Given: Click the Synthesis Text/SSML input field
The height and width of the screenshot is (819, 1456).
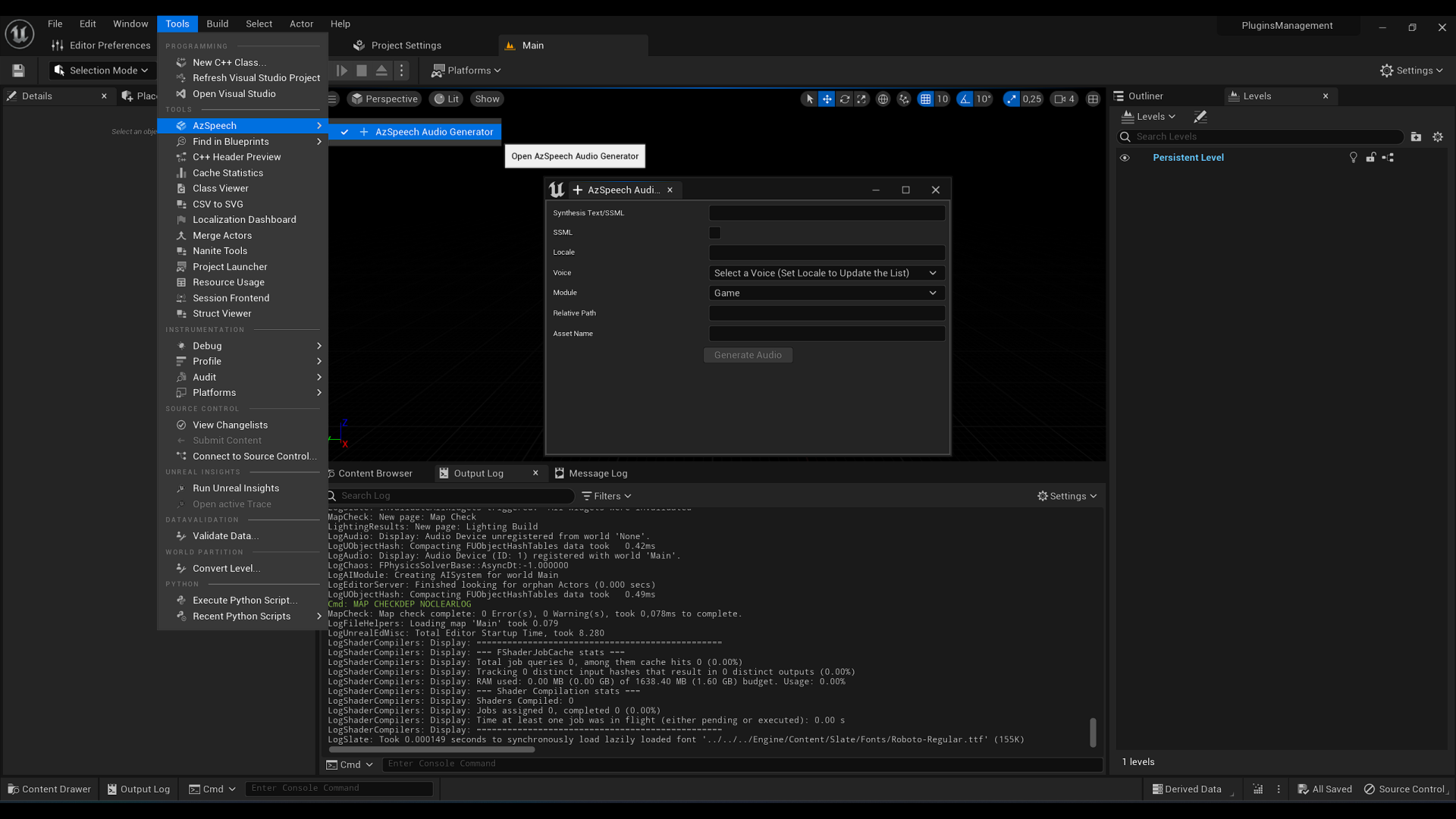Looking at the screenshot, I should coord(826,212).
